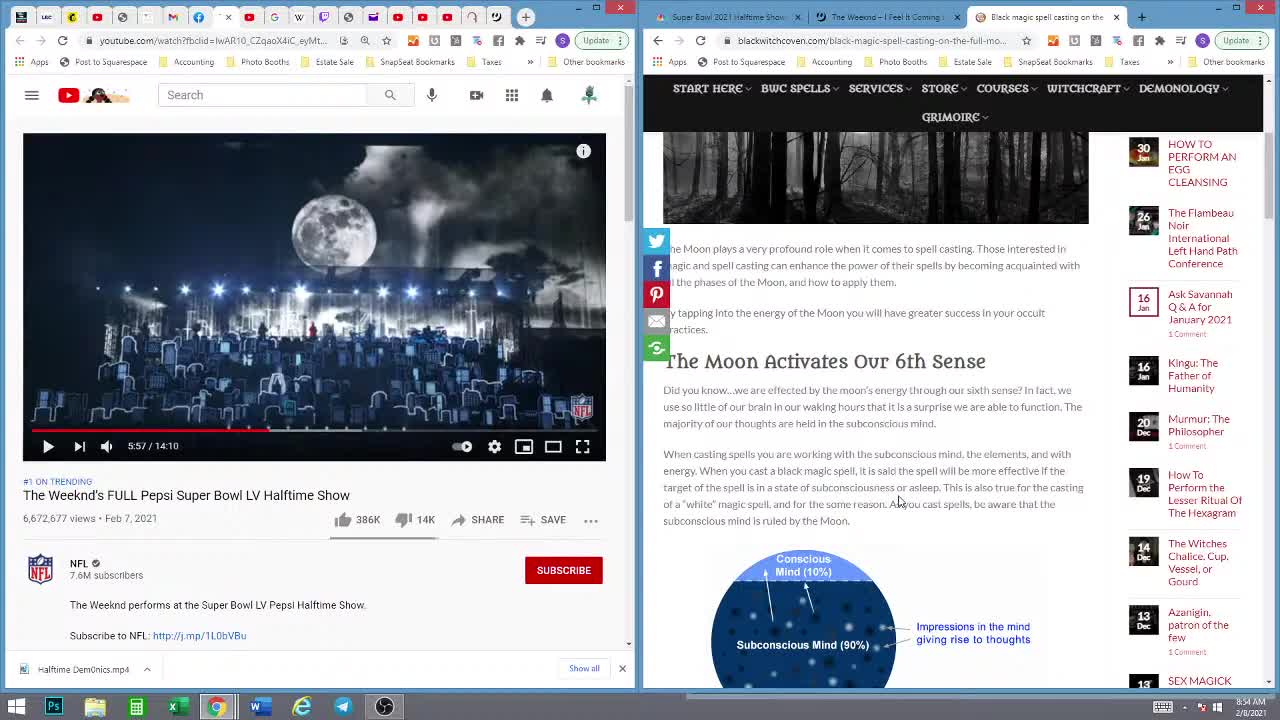Close the downloads bar

point(622,669)
